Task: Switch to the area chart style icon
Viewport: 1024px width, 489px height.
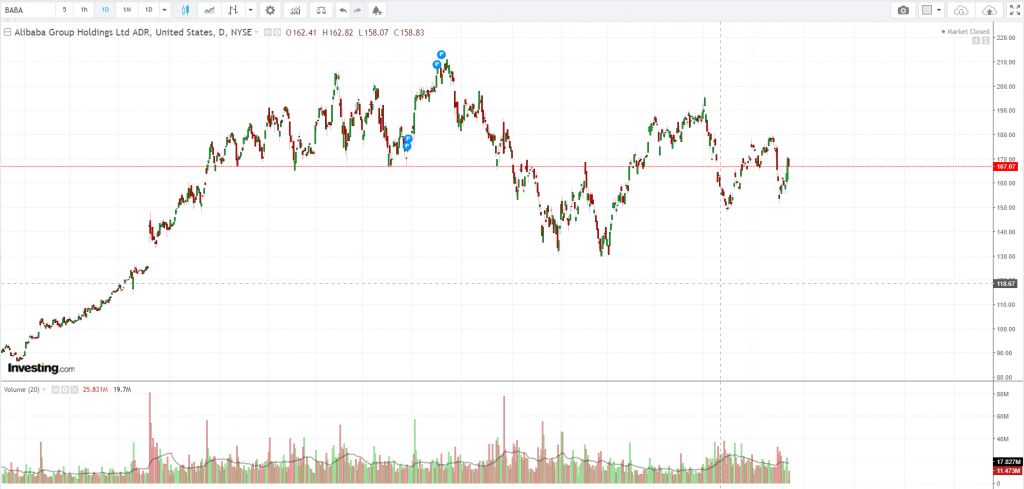Action: click(209, 10)
